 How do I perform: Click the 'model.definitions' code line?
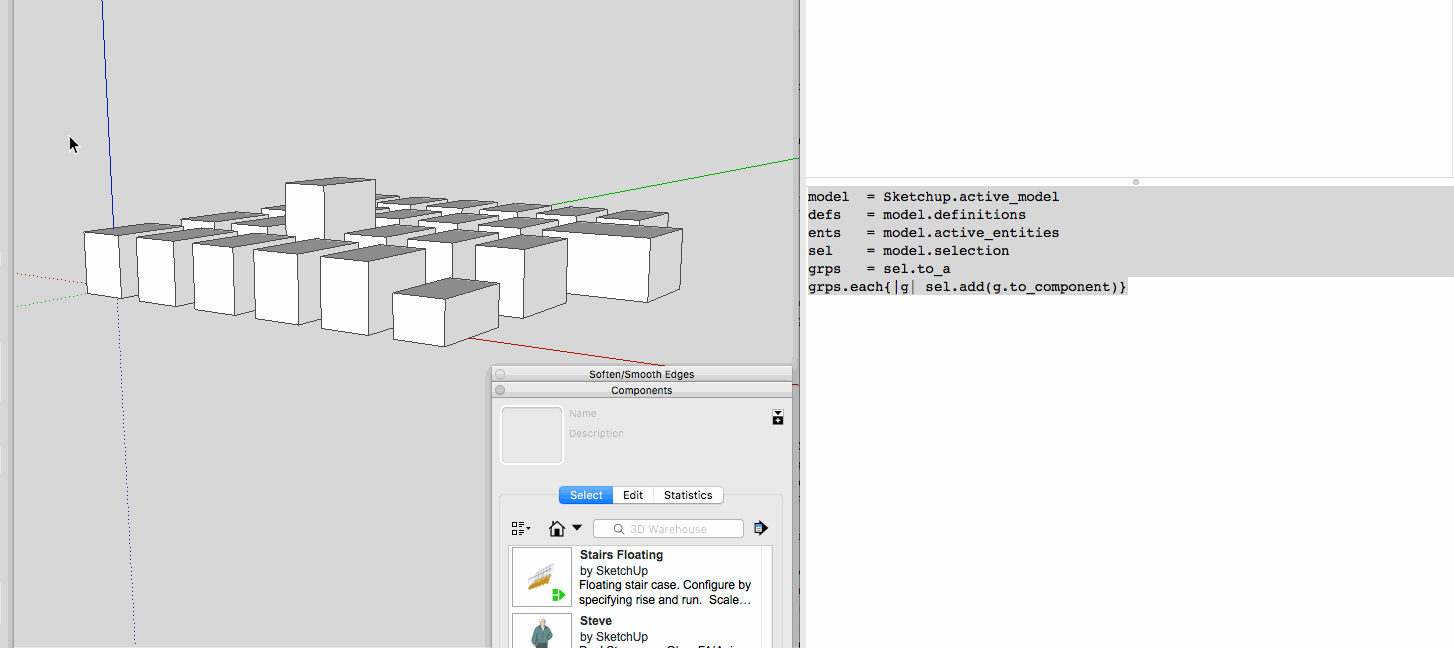[917, 215]
